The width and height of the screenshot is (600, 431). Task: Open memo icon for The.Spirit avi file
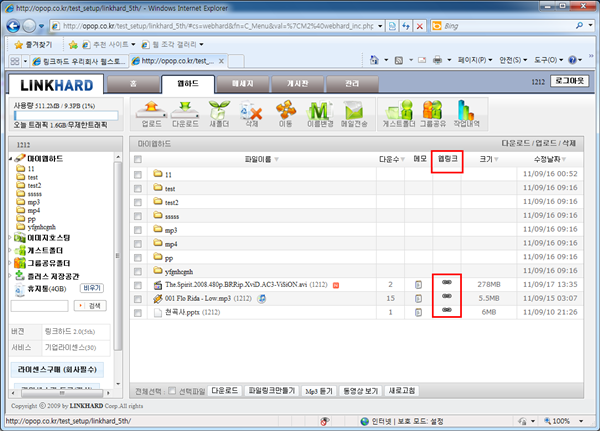click(419, 285)
